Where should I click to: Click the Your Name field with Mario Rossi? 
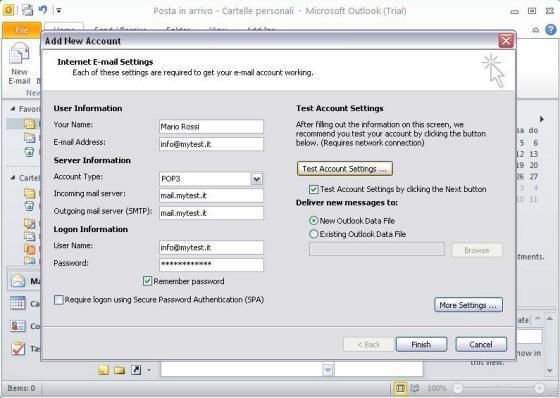211,126
